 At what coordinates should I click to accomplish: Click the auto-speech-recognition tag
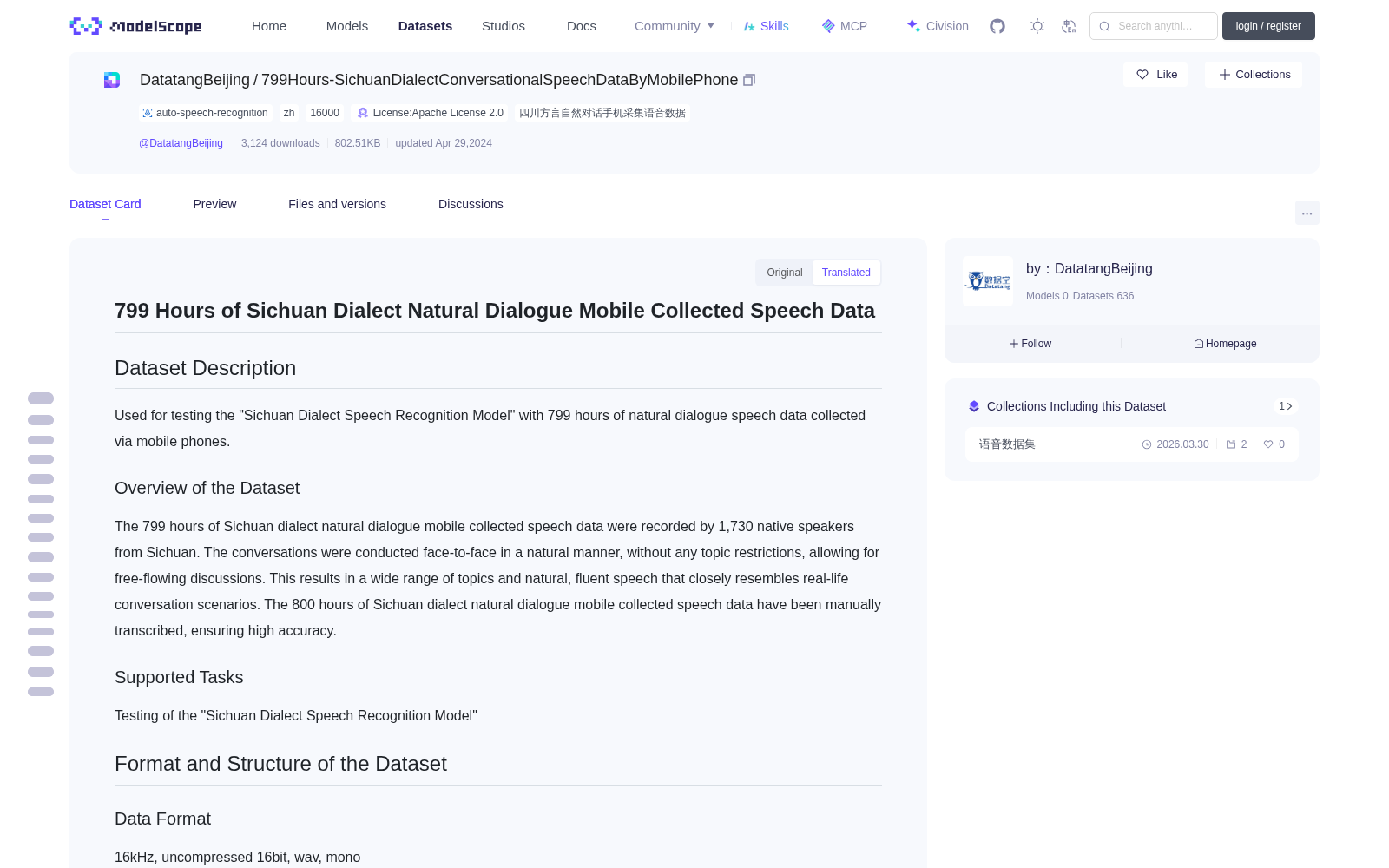click(206, 113)
